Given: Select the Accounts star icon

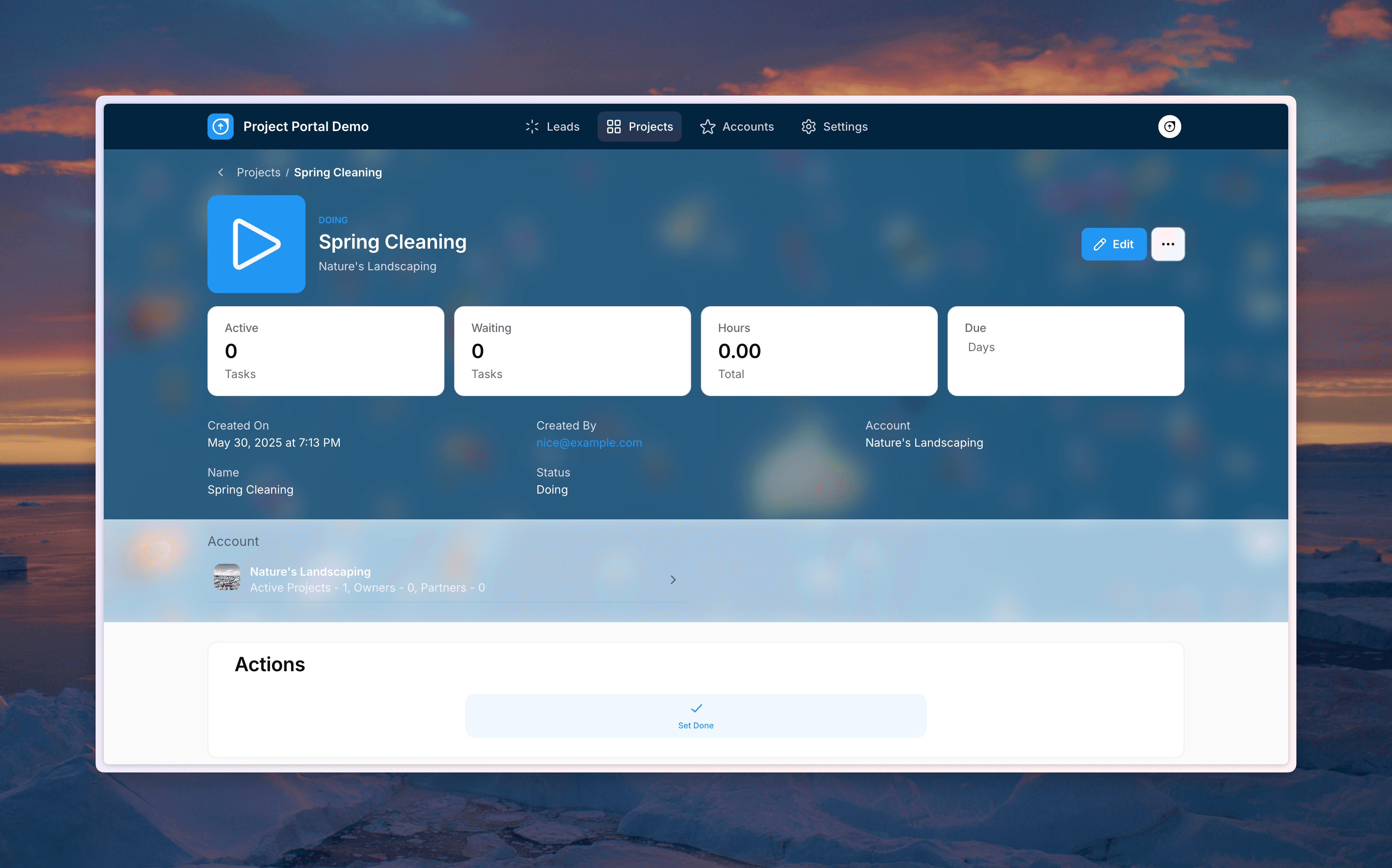Looking at the screenshot, I should click(x=707, y=126).
